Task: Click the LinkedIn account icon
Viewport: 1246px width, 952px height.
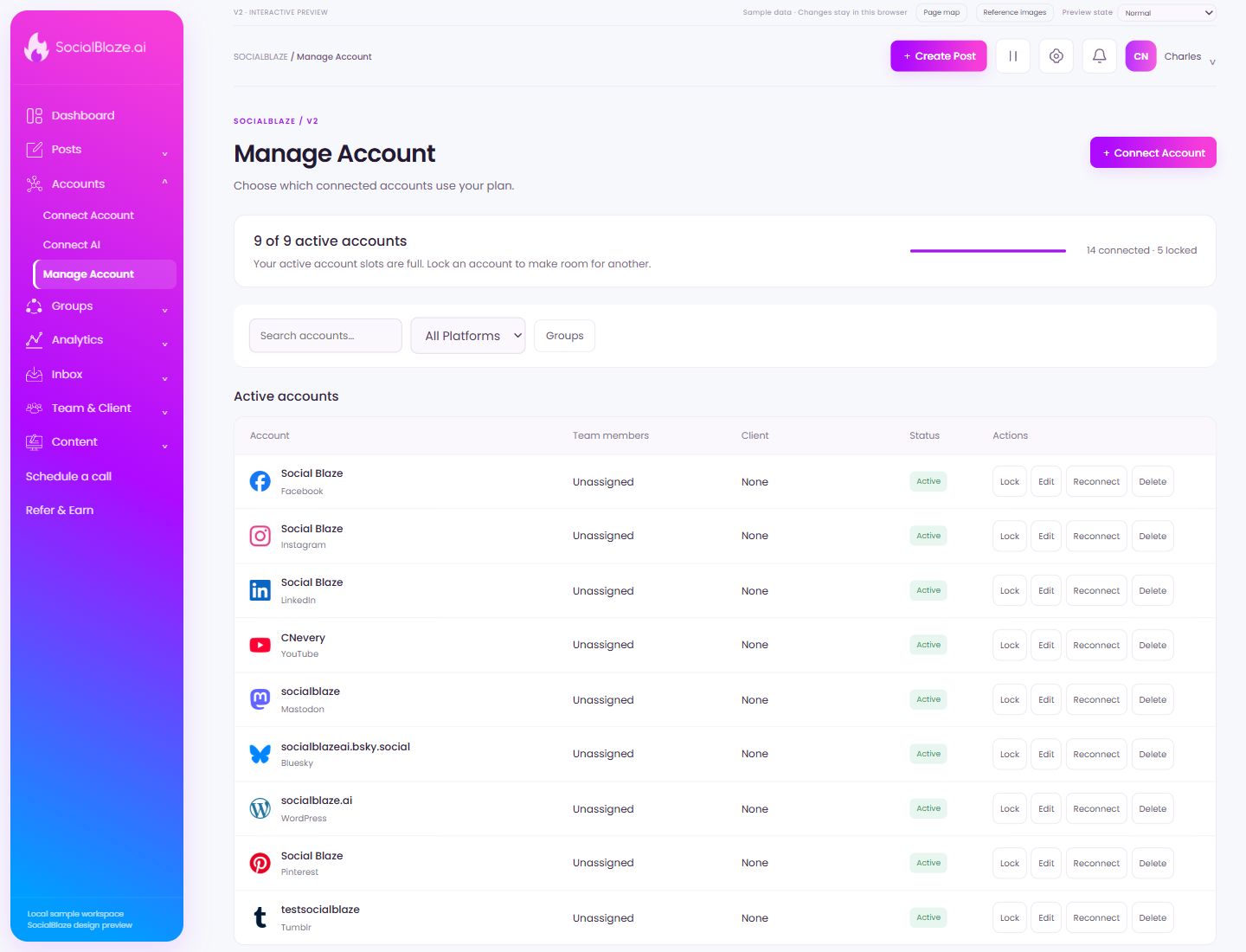Action: pyautogui.click(x=260, y=590)
